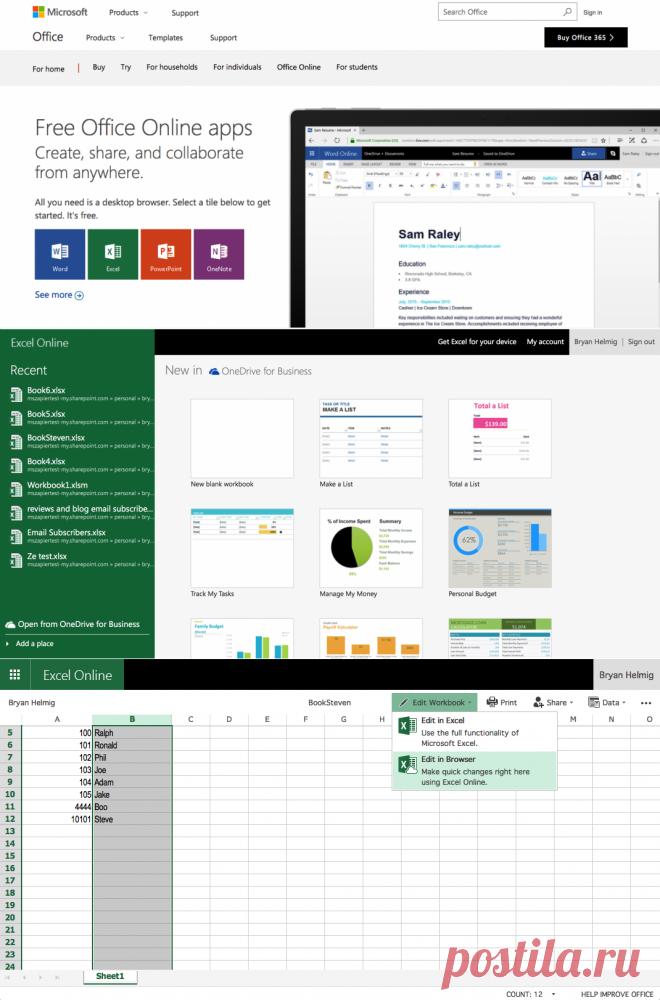Open the My account link
660x1000 pixels.
pyautogui.click(x=545, y=342)
